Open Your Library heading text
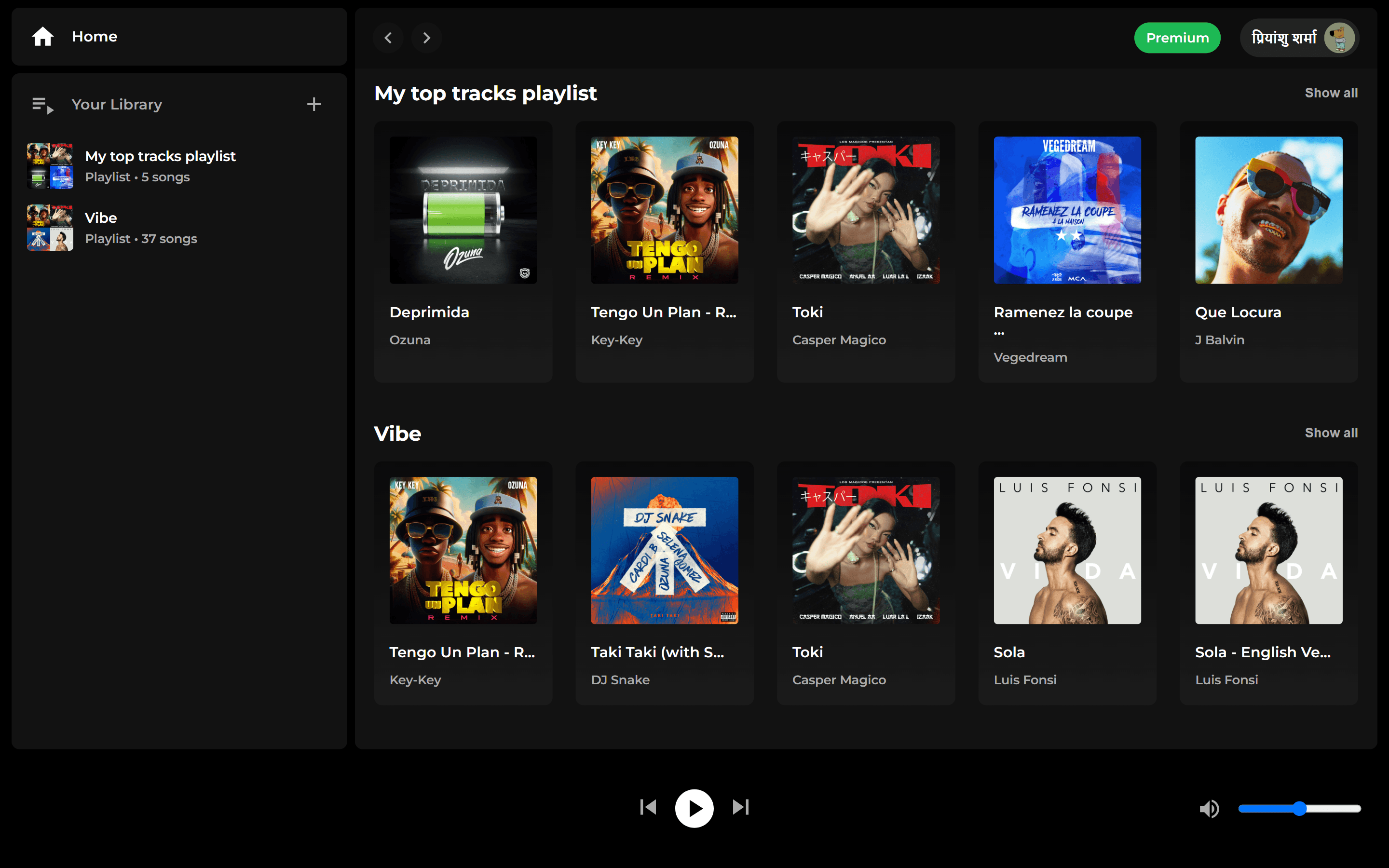 117,105
